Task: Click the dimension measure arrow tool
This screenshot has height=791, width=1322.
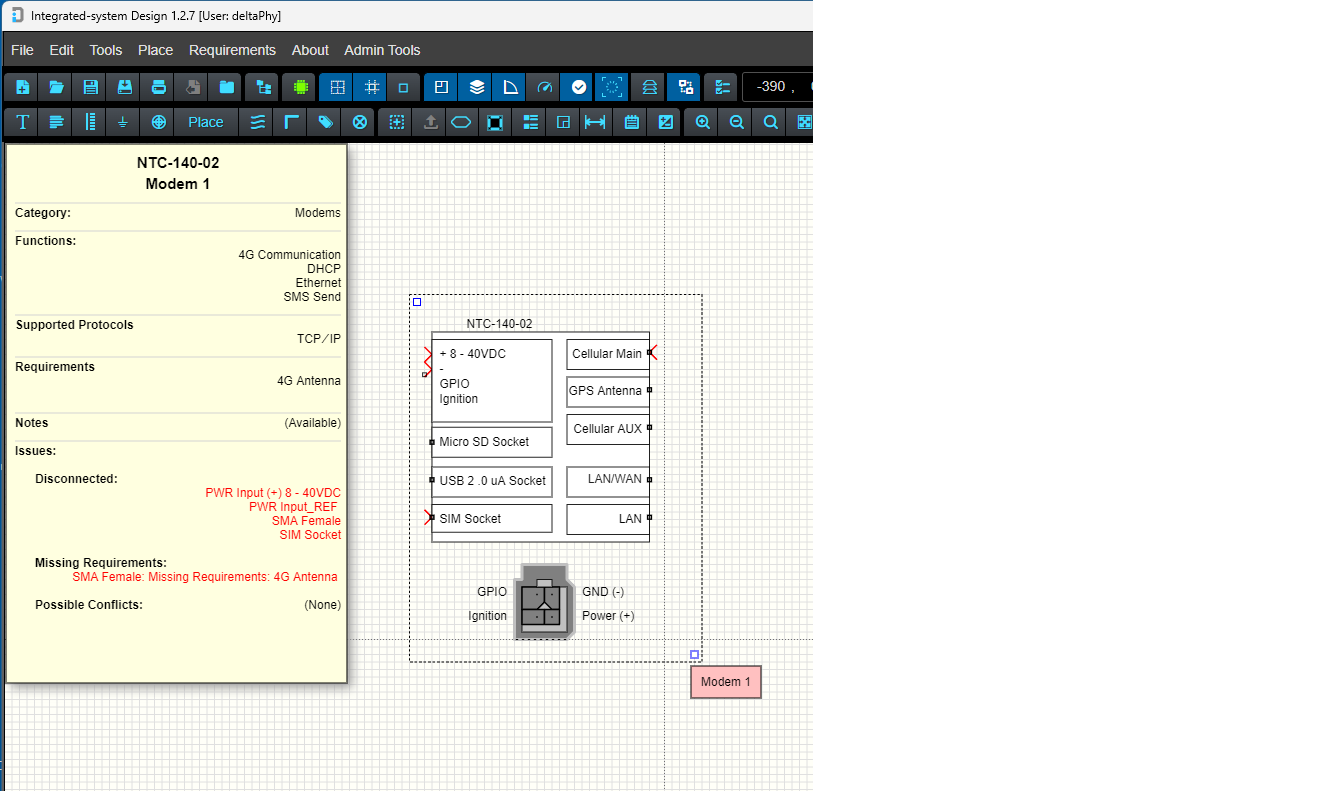Action: pyautogui.click(x=595, y=122)
